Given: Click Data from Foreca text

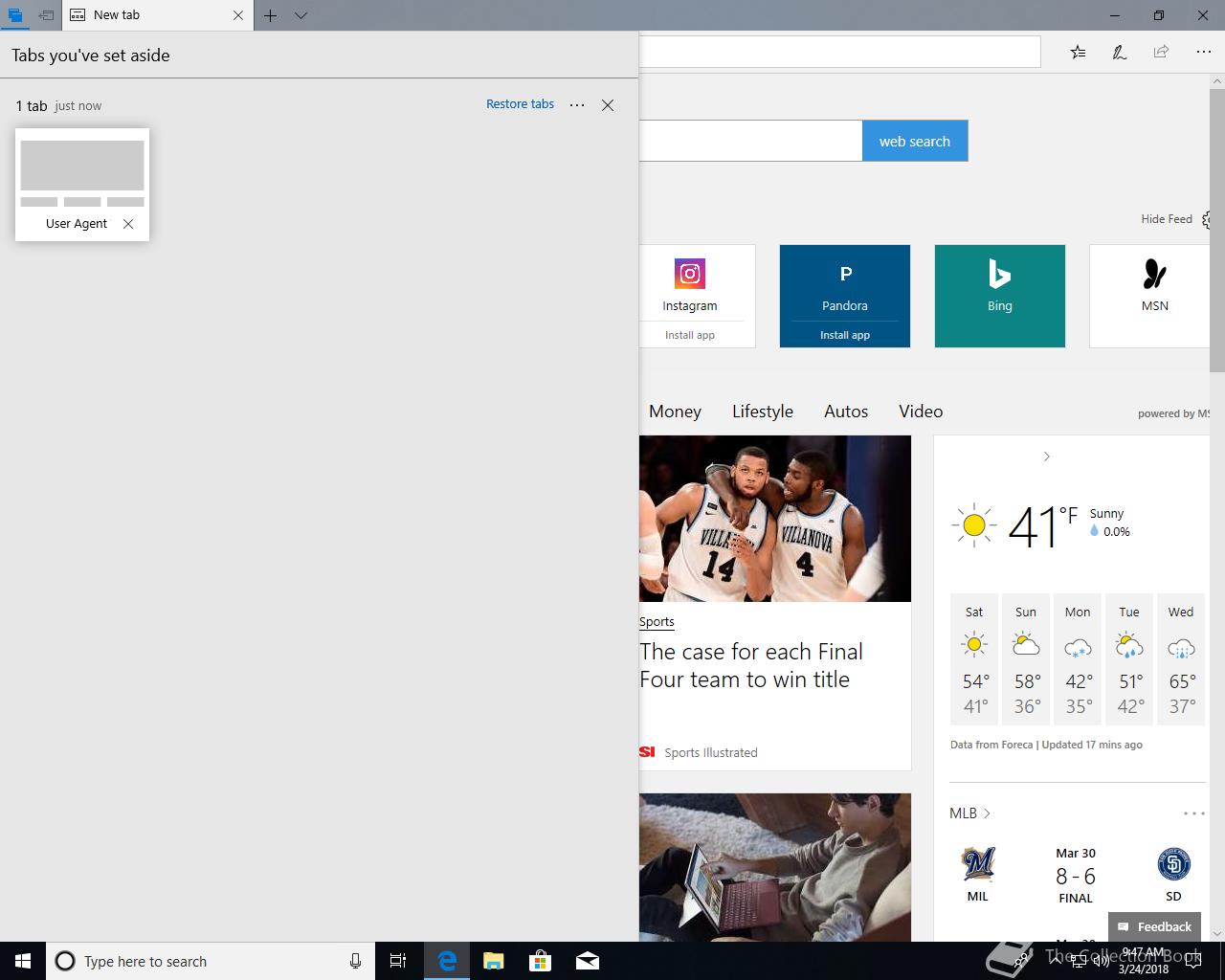Looking at the screenshot, I should 991,745.
